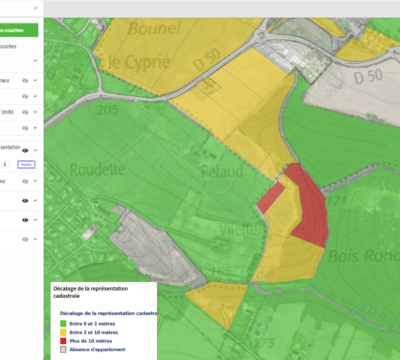Screen dimensions: 400x360
Task: Expand the 'Unifié' layer chevron
Action: pyautogui.click(x=35, y=112)
